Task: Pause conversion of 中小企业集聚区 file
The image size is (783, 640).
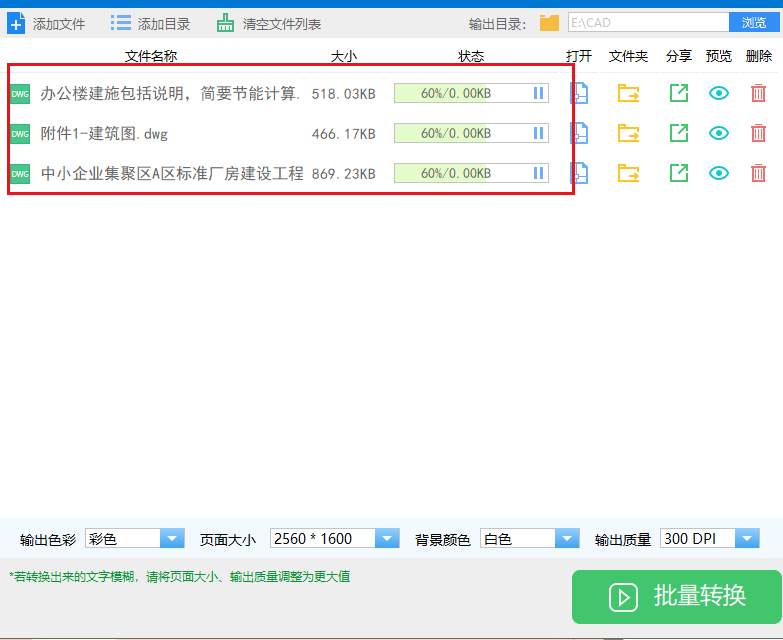Action: coord(538,173)
